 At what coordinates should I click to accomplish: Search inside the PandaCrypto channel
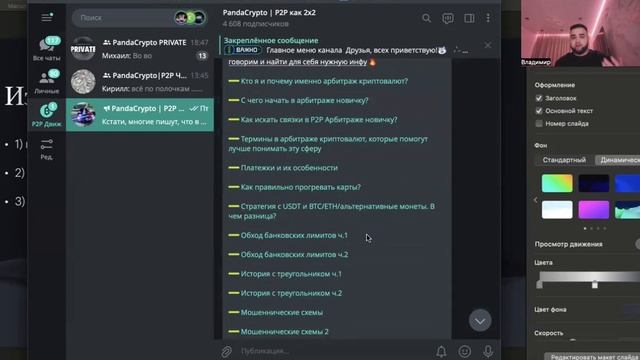tap(426, 18)
